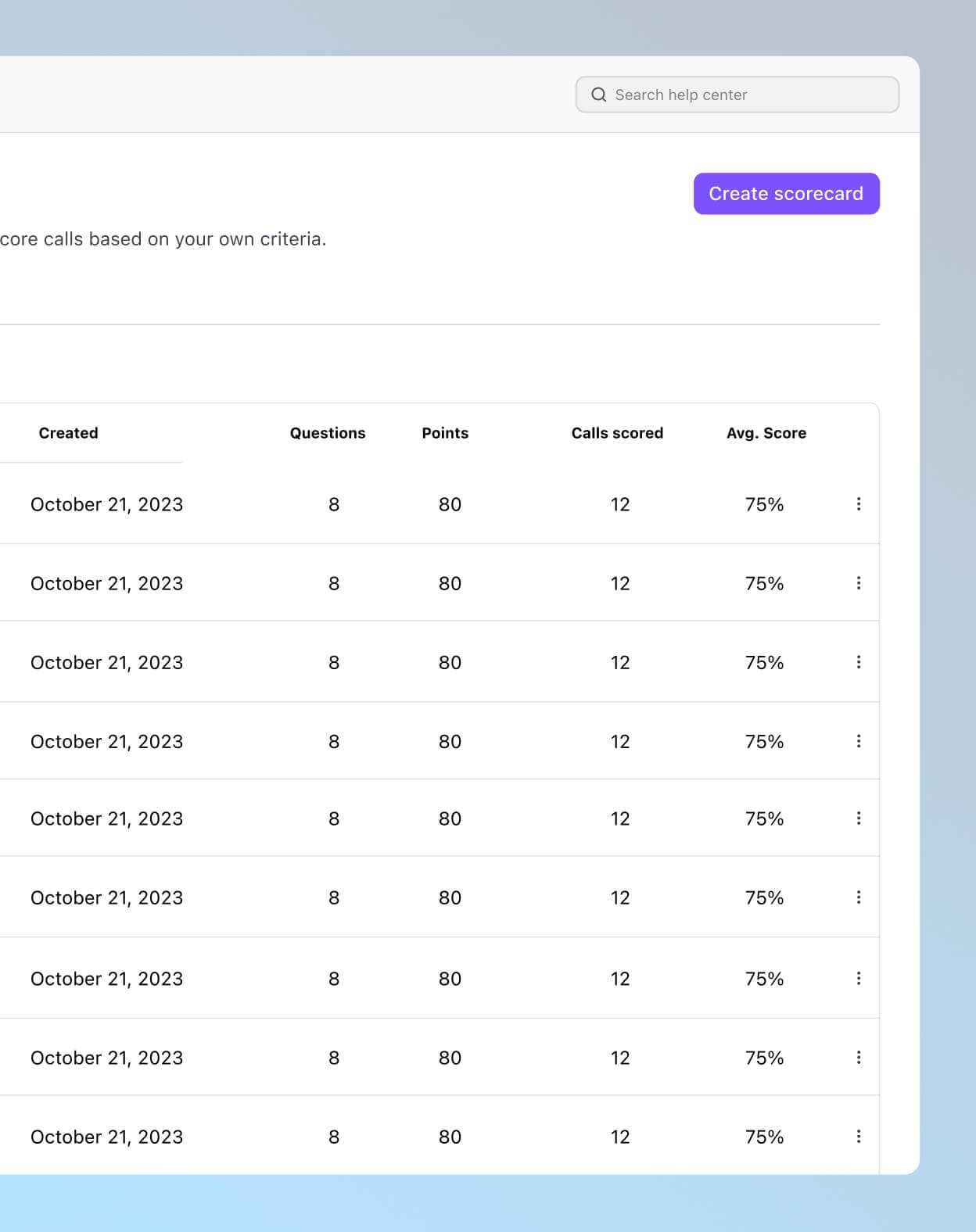Image resolution: width=976 pixels, height=1232 pixels.
Task: Sort by the Questions column header
Action: [328, 433]
